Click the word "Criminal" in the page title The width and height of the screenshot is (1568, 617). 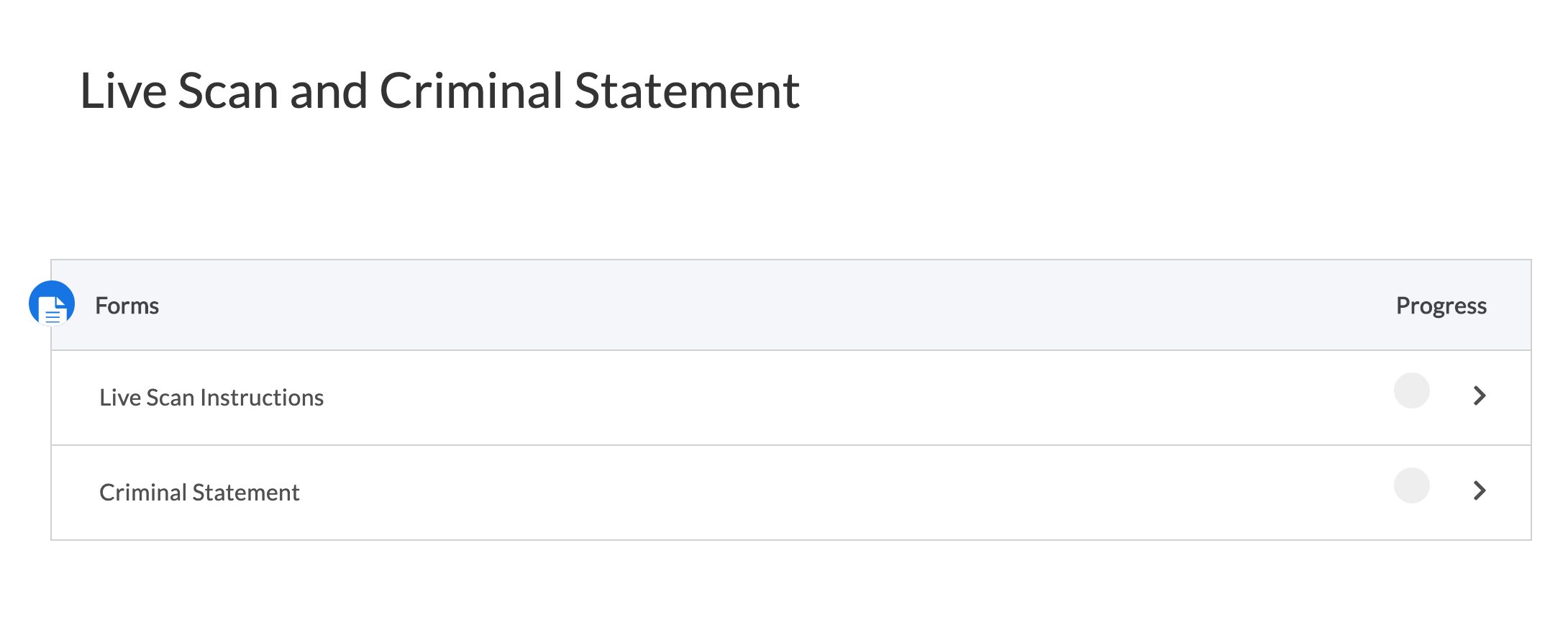471,91
